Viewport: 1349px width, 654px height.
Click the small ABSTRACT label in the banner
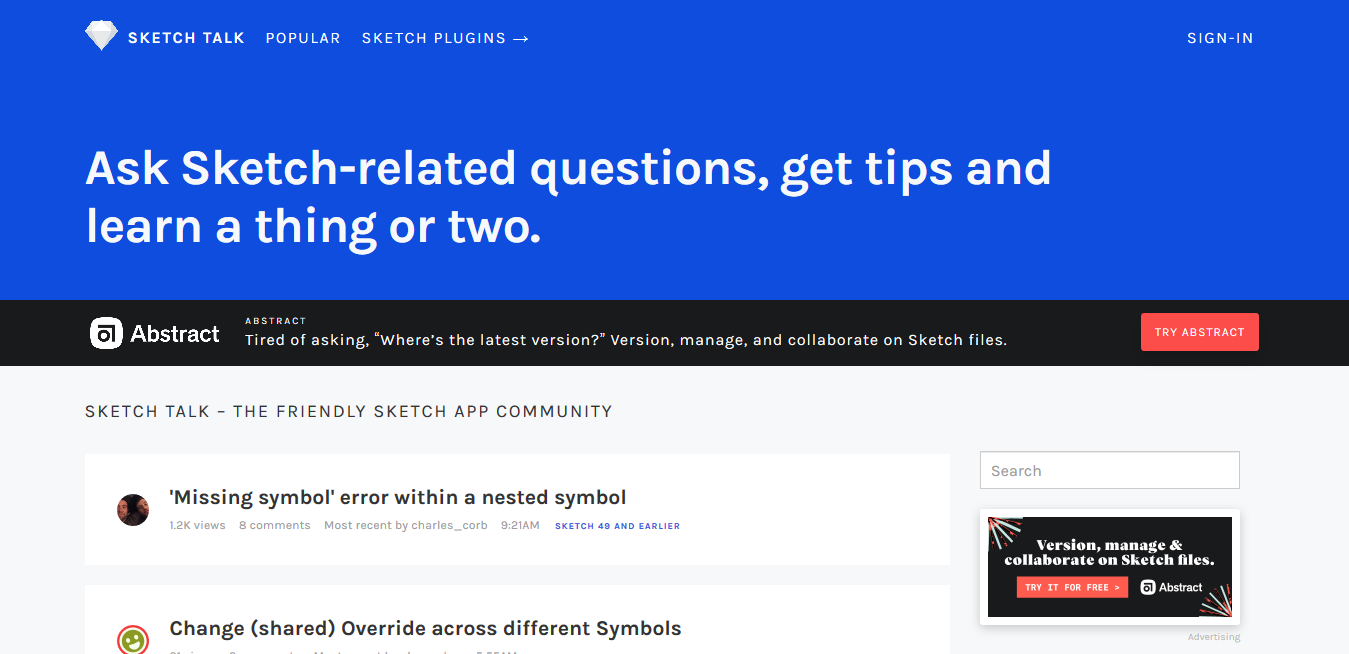(x=276, y=321)
